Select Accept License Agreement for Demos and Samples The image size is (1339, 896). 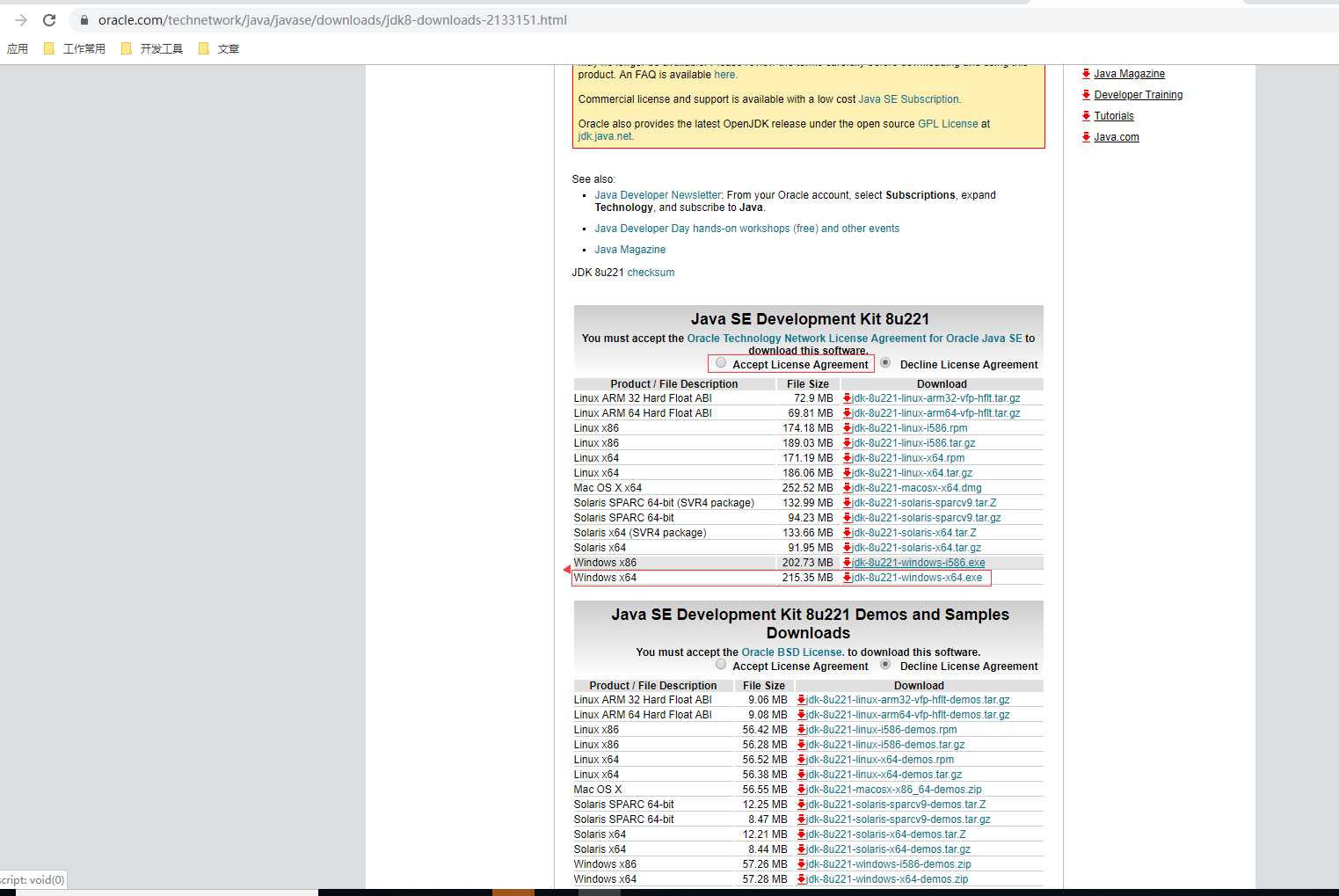721,665
